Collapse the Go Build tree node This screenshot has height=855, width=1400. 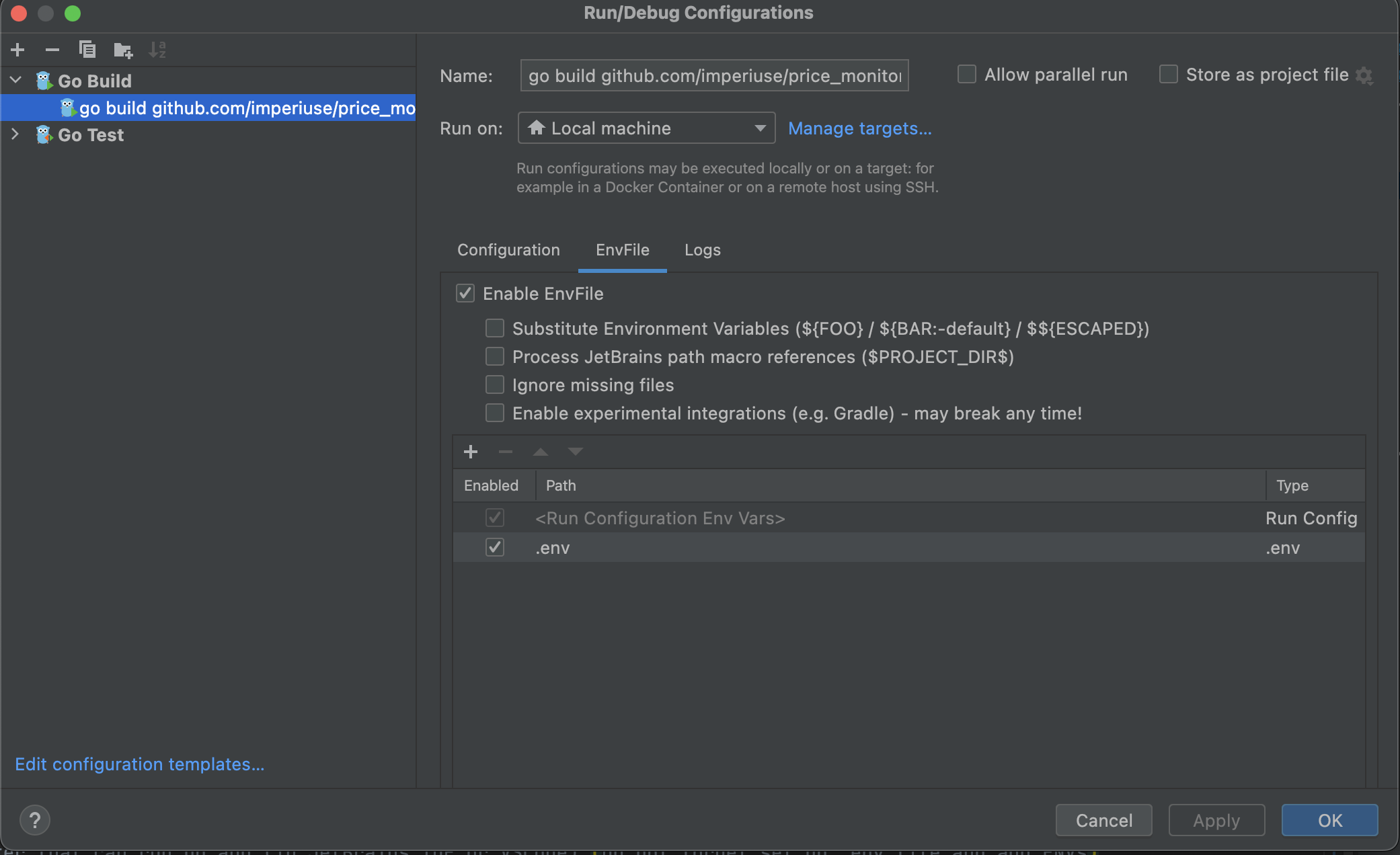tap(15, 81)
